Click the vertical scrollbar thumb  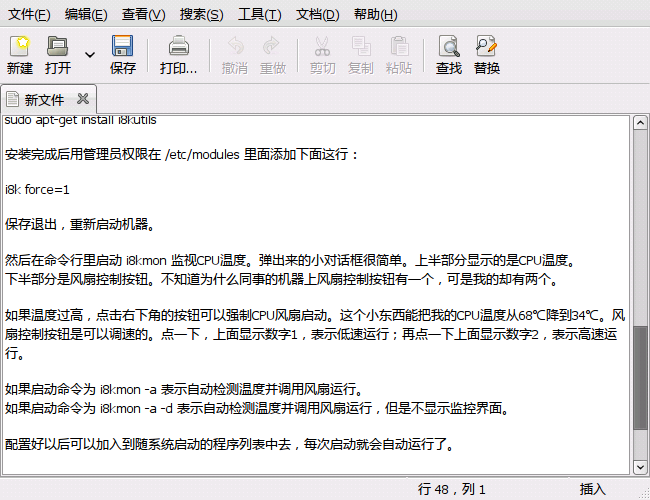pos(640,377)
